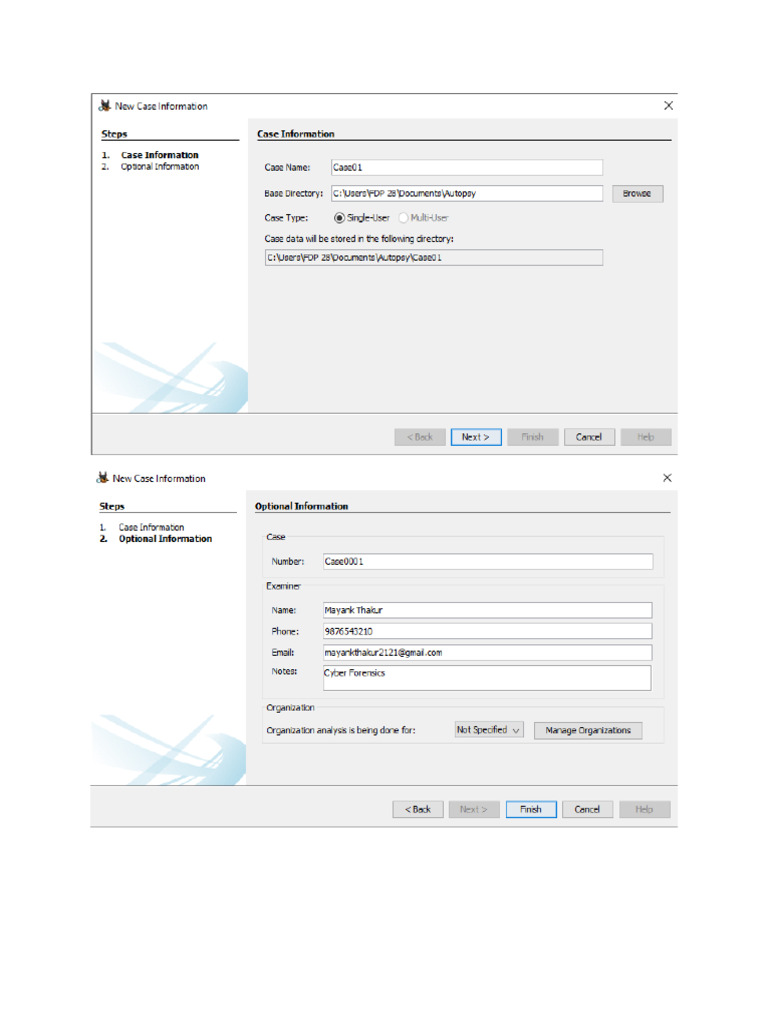Click grayed Back button in upper dialog
This screenshot has width=768, height=1024.
pos(420,437)
